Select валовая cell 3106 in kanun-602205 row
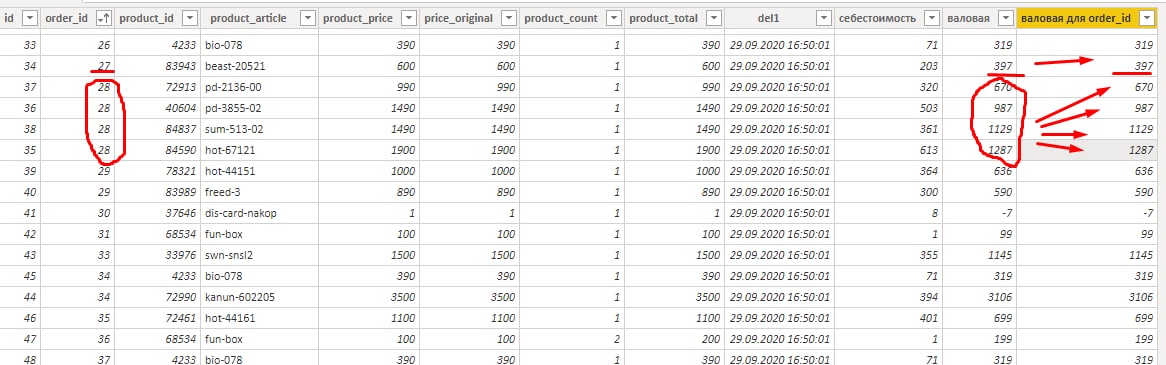 pyautogui.click(x=979, y=296)
